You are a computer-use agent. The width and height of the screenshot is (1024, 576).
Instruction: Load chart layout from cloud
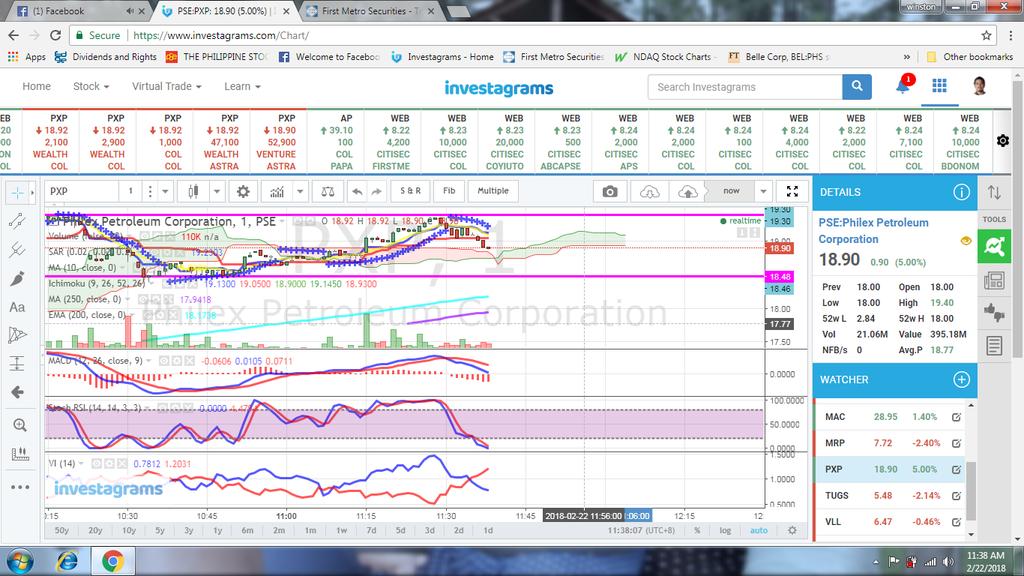pos(650,191)
